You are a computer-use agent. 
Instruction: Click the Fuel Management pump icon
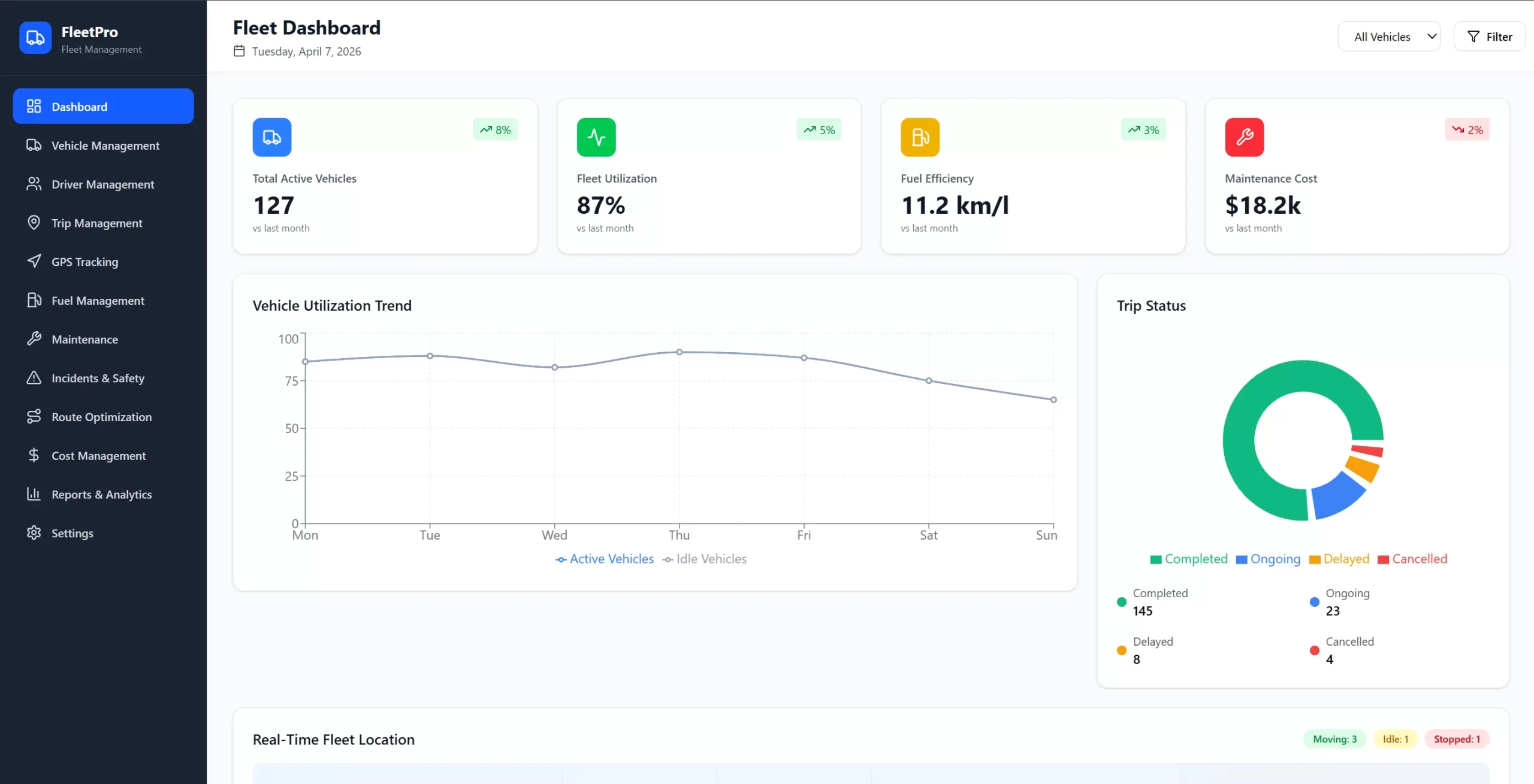[x=34, y=300]
